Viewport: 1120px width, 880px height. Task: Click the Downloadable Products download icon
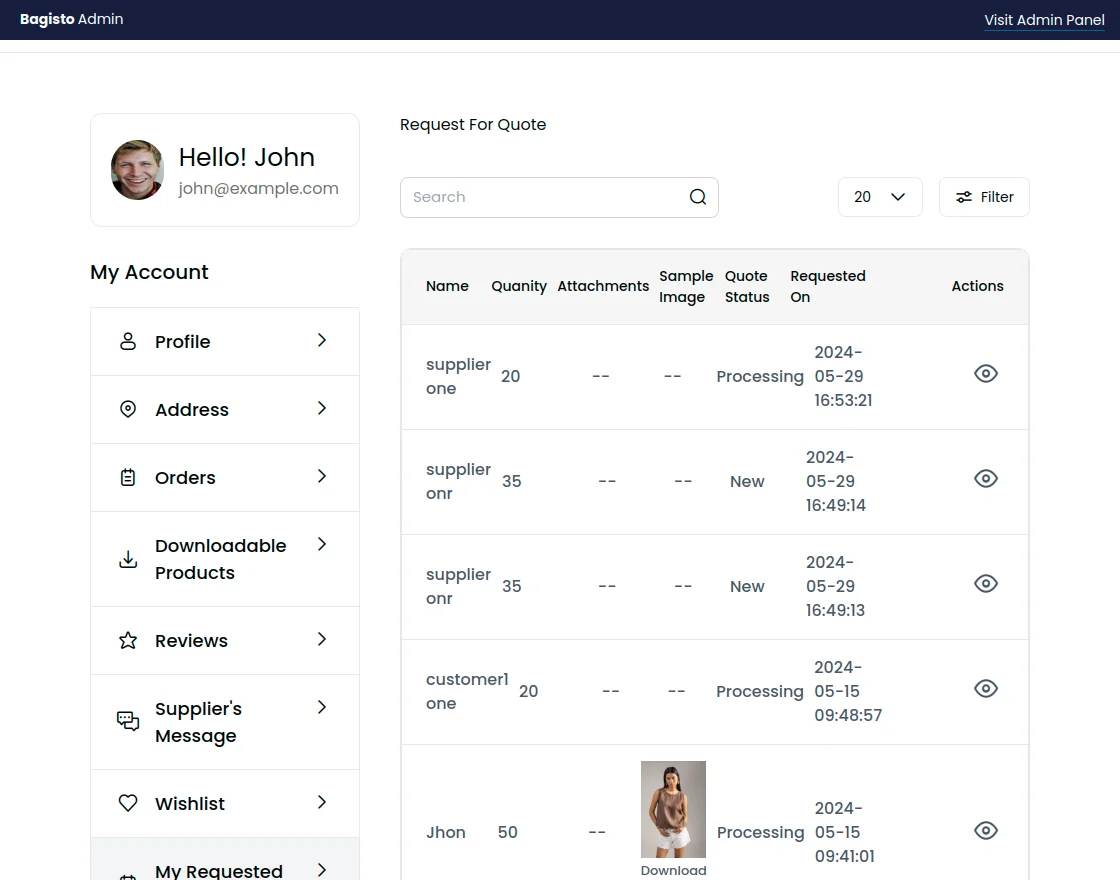pos(128,559)
